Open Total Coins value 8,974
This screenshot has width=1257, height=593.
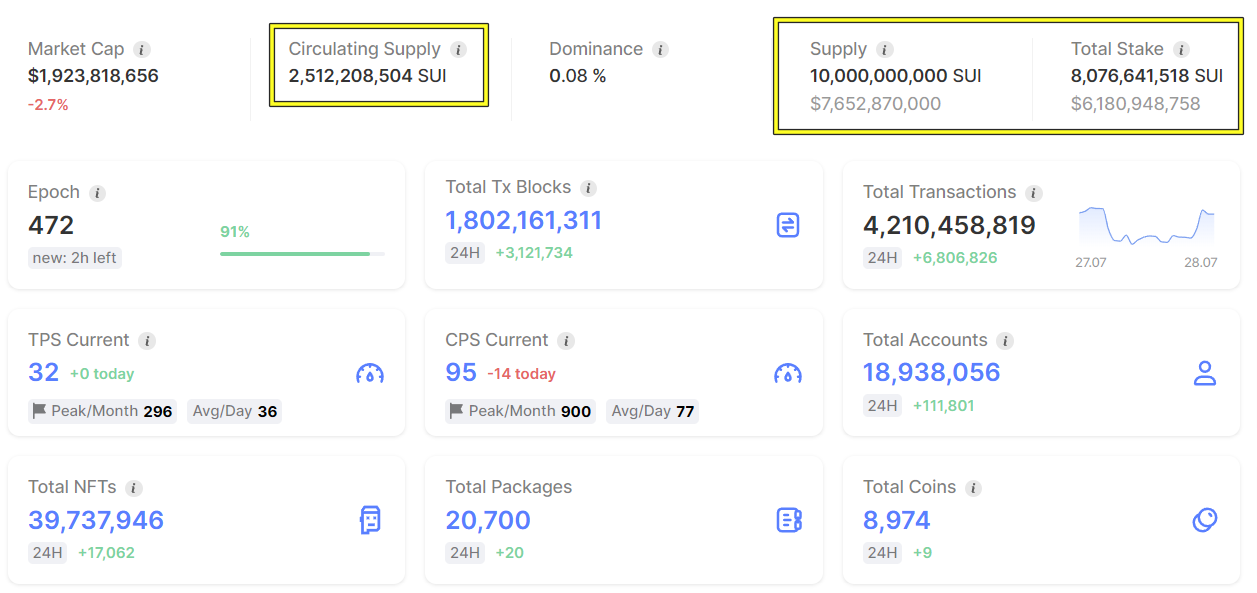click(897, 520)
